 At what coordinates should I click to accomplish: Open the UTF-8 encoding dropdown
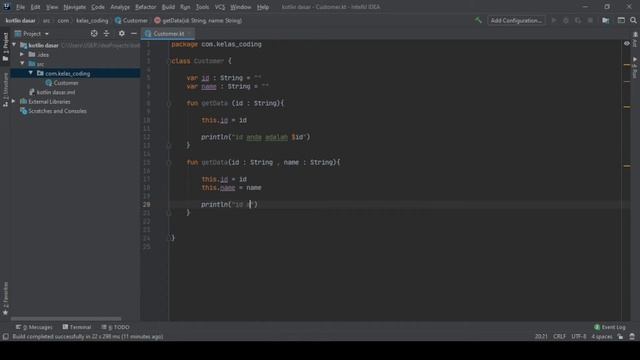click(579, 337)
